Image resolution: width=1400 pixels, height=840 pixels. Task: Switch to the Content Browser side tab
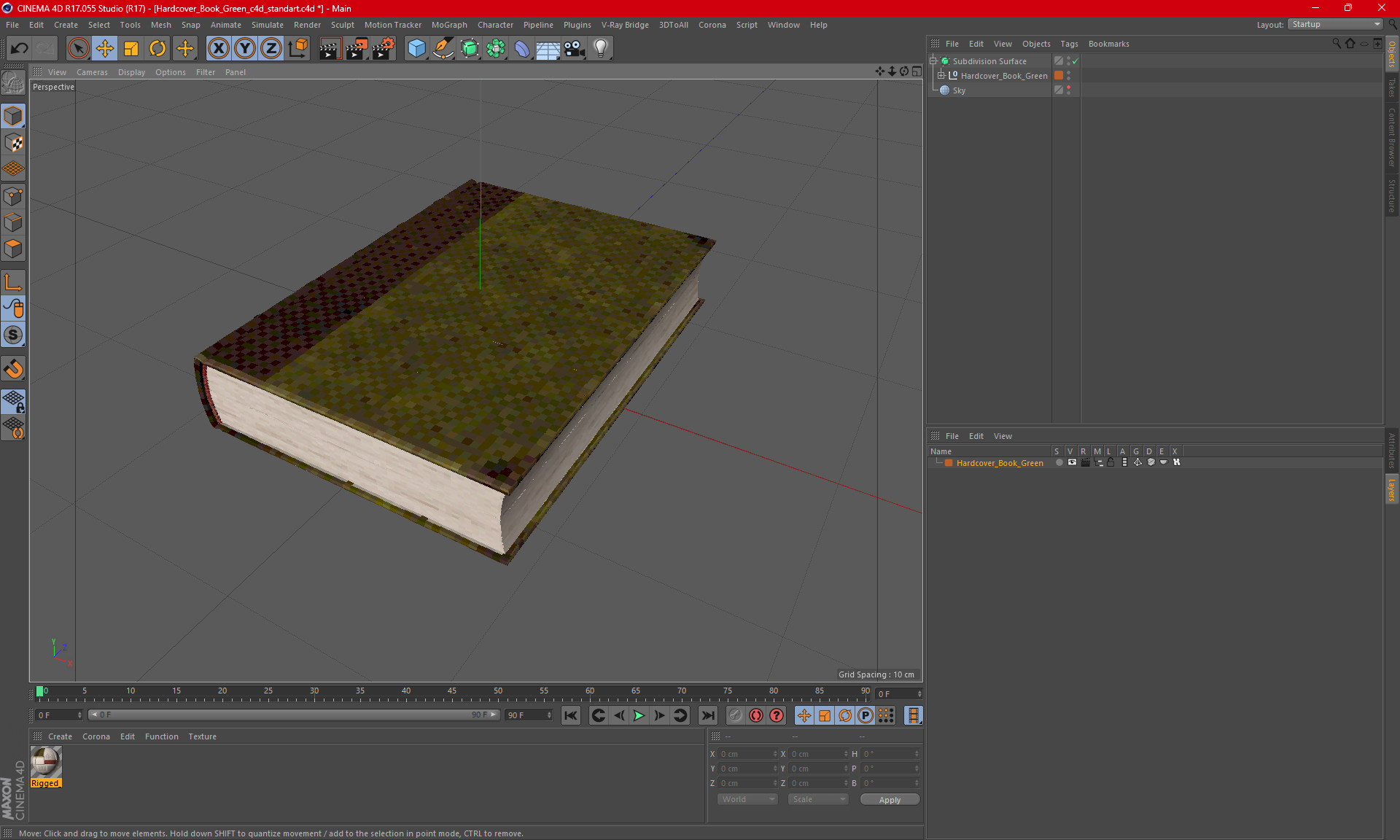(x=1392, y=137)
